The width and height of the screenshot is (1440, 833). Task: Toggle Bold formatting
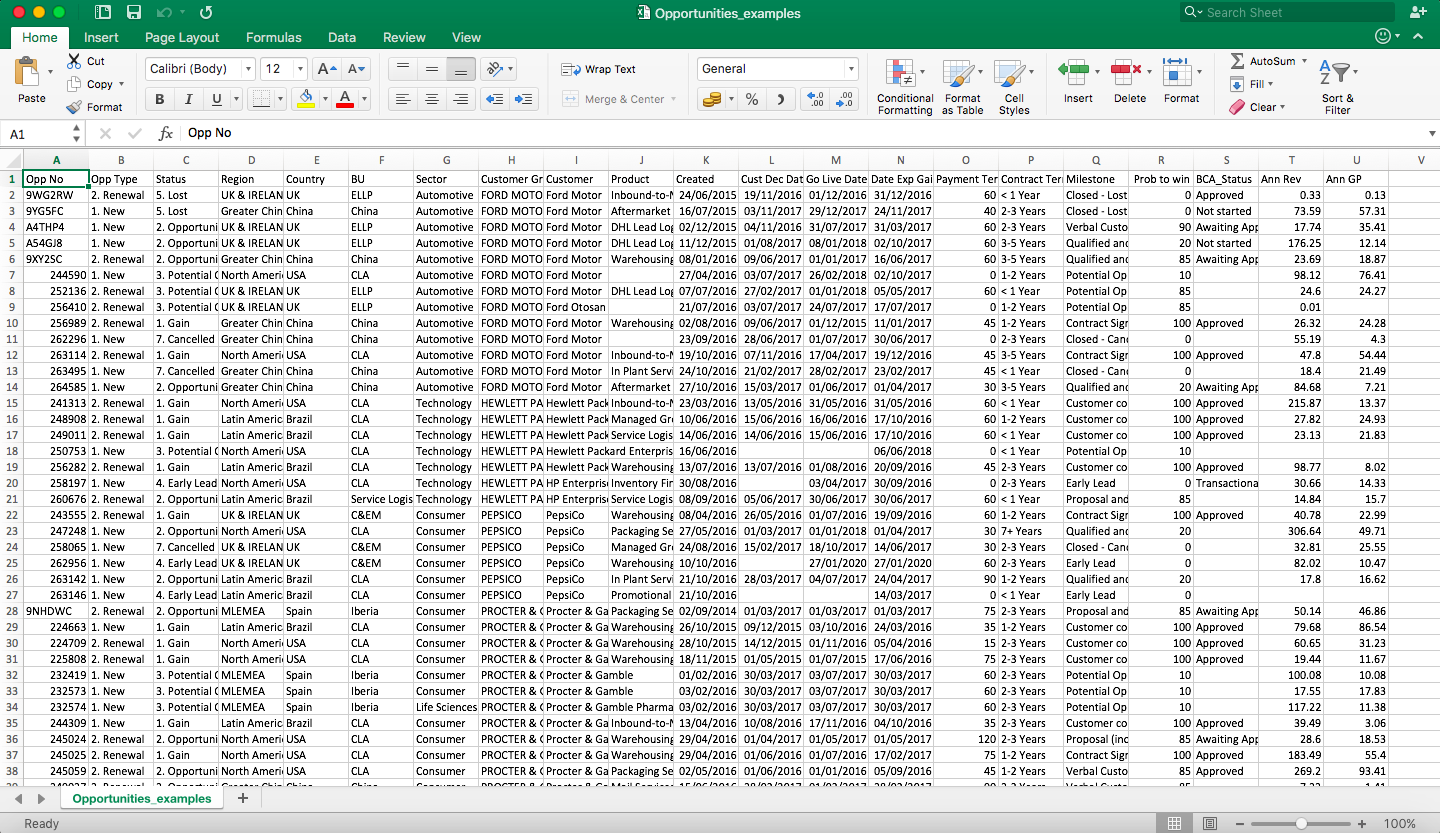click(x=159, y=99)
